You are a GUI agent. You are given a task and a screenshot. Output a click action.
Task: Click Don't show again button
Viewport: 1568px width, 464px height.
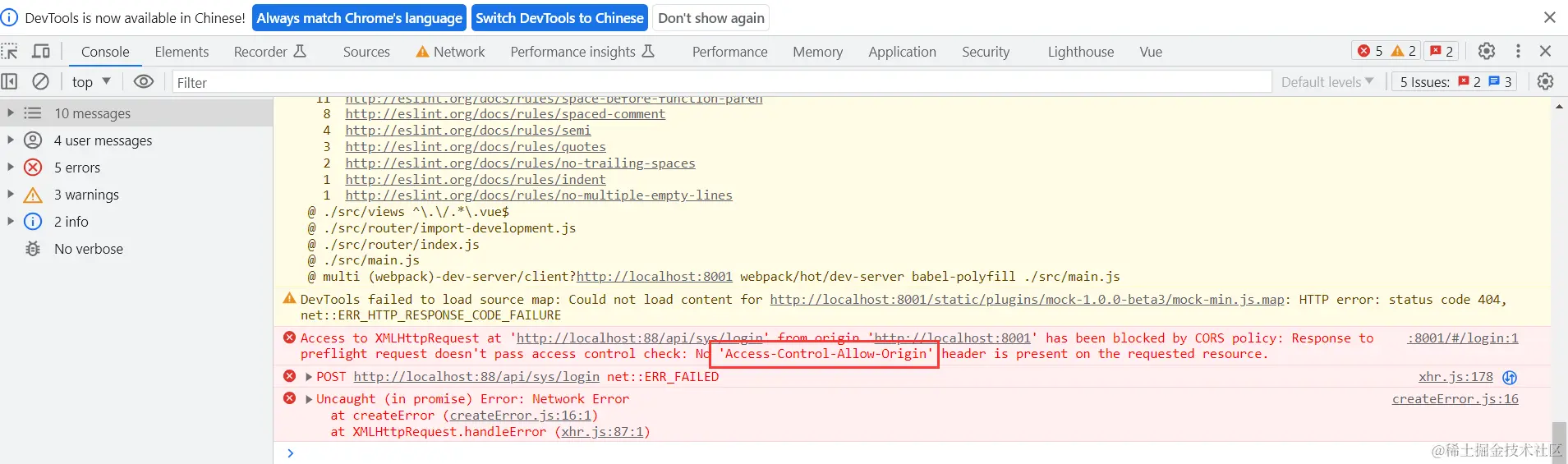pos(711,18)
